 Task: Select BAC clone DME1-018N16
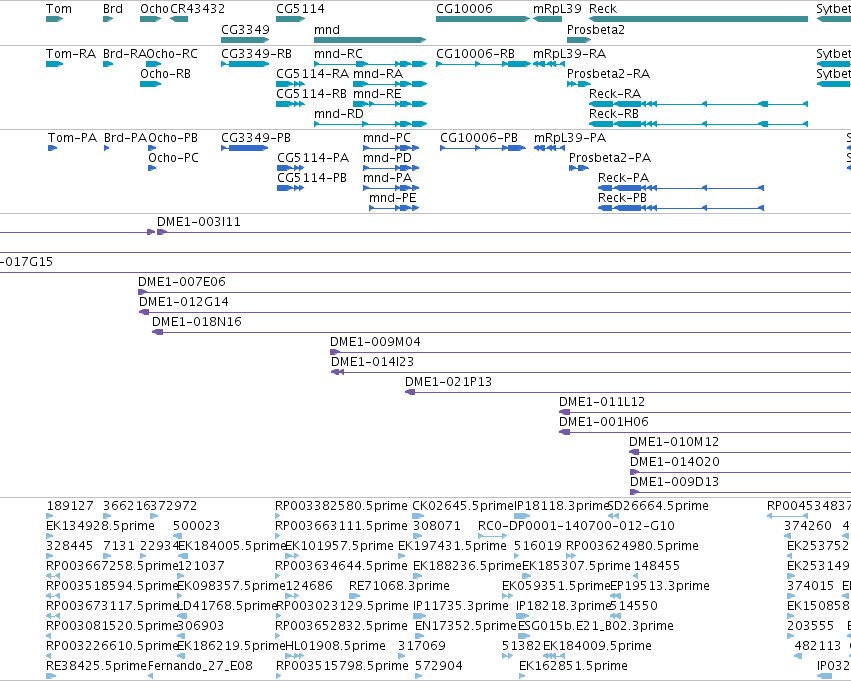tap(501, 333)
